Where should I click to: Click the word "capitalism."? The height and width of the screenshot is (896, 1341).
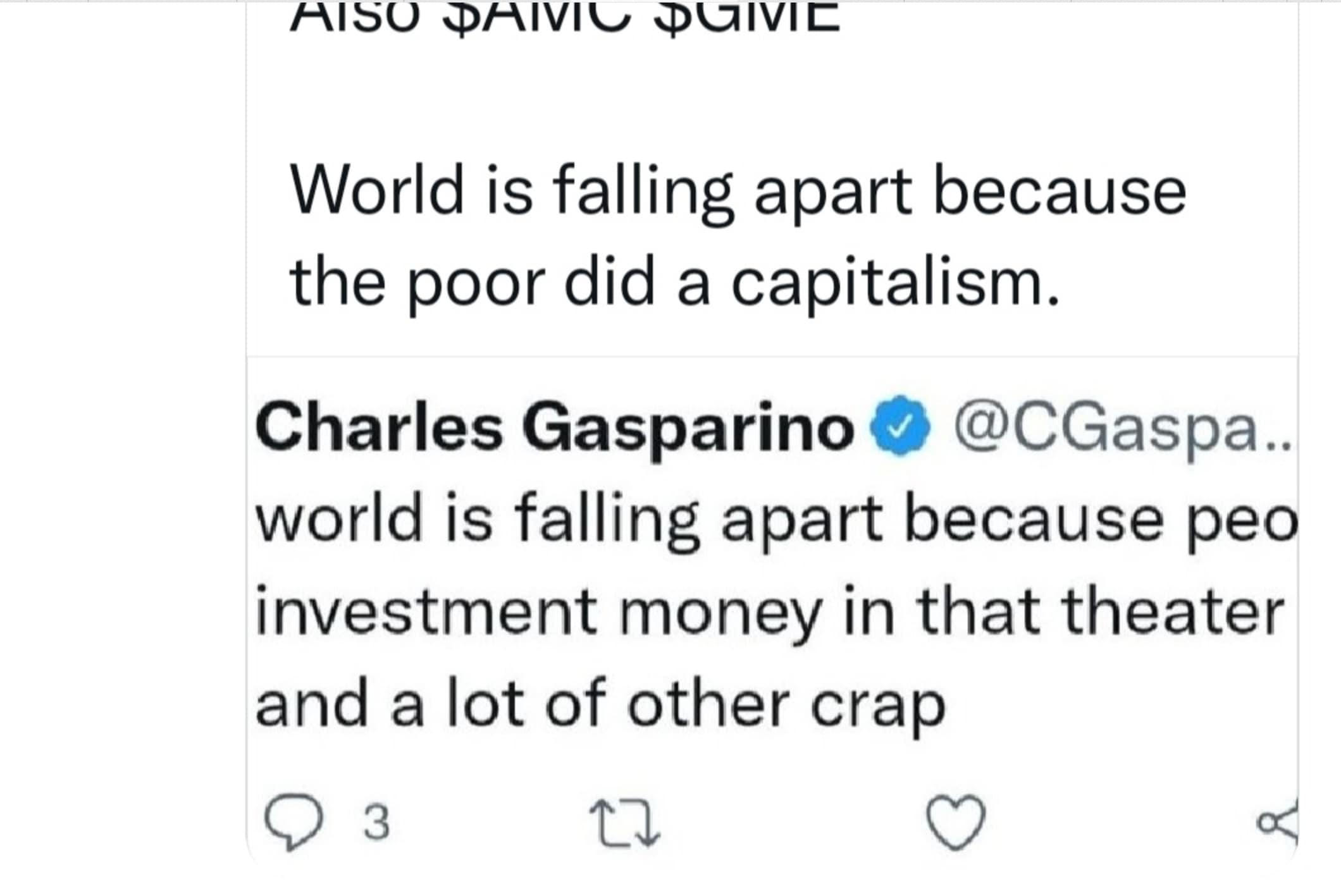coord(894,283)
